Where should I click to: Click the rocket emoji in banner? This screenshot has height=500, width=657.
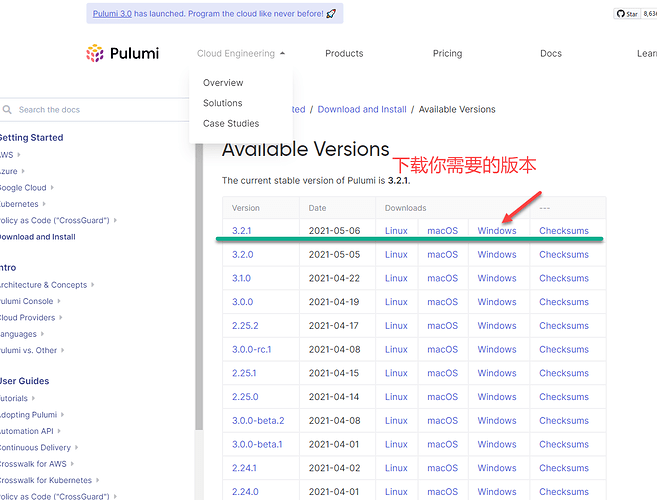(331, 14)
